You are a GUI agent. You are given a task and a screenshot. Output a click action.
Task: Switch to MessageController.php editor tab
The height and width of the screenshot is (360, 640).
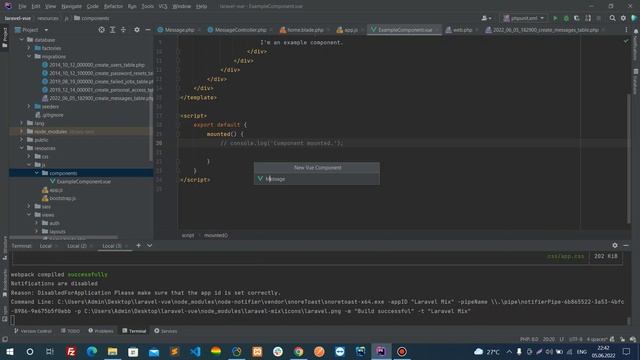(x=240, y=30)
